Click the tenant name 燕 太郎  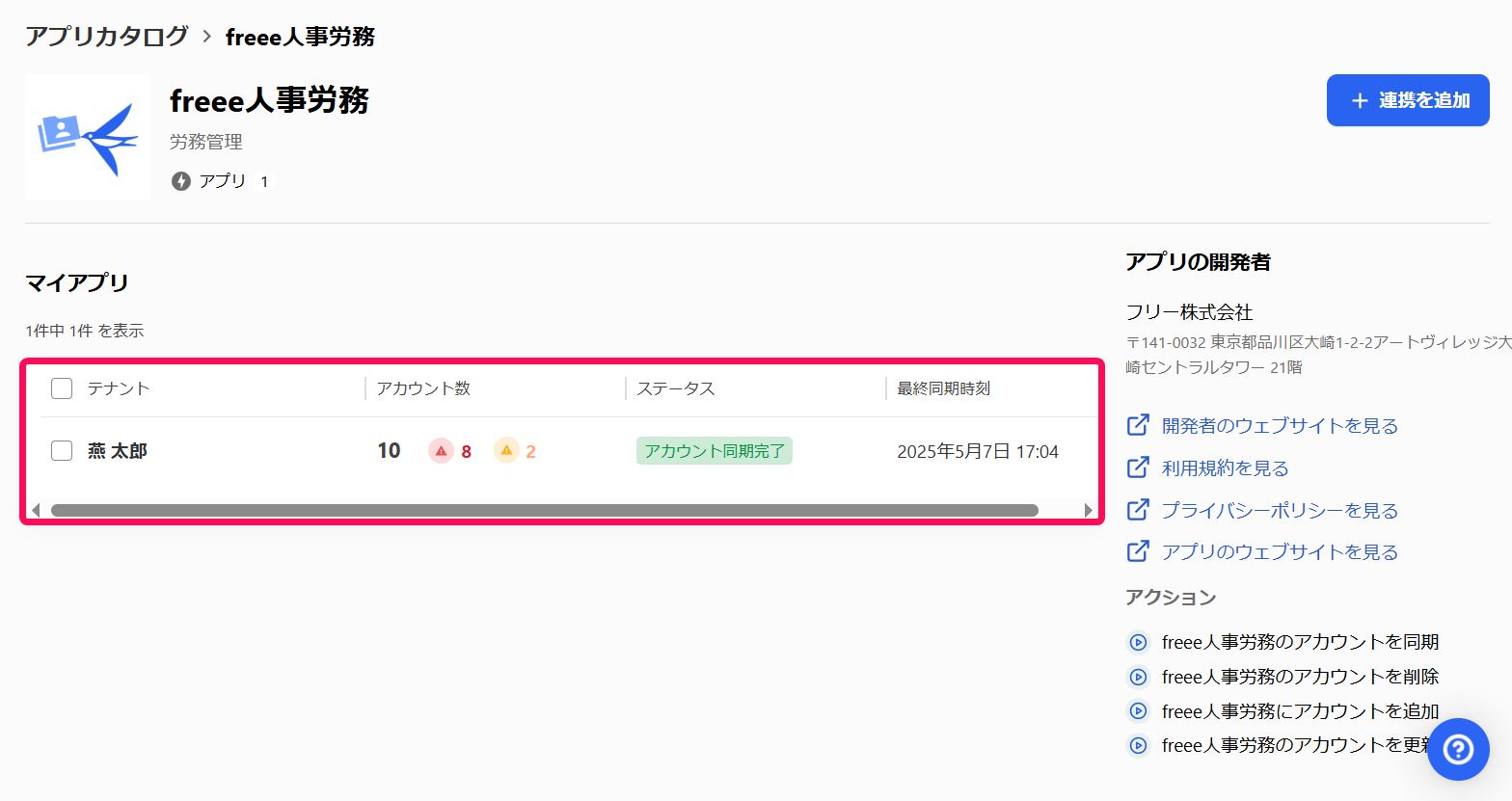click(x=118, y=451)
